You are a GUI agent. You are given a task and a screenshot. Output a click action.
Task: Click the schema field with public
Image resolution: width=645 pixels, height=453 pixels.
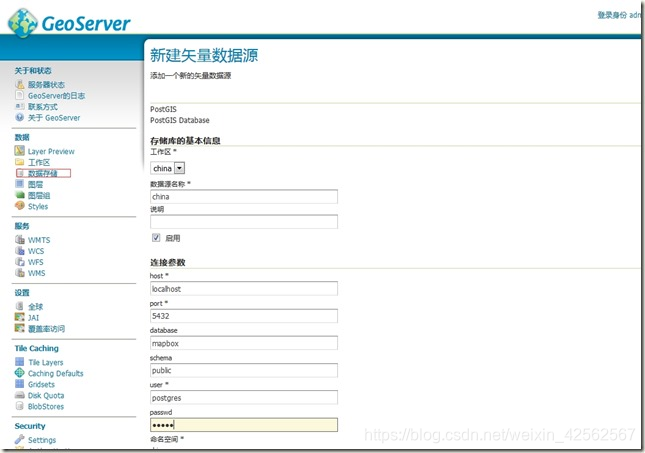pos(244,370)
